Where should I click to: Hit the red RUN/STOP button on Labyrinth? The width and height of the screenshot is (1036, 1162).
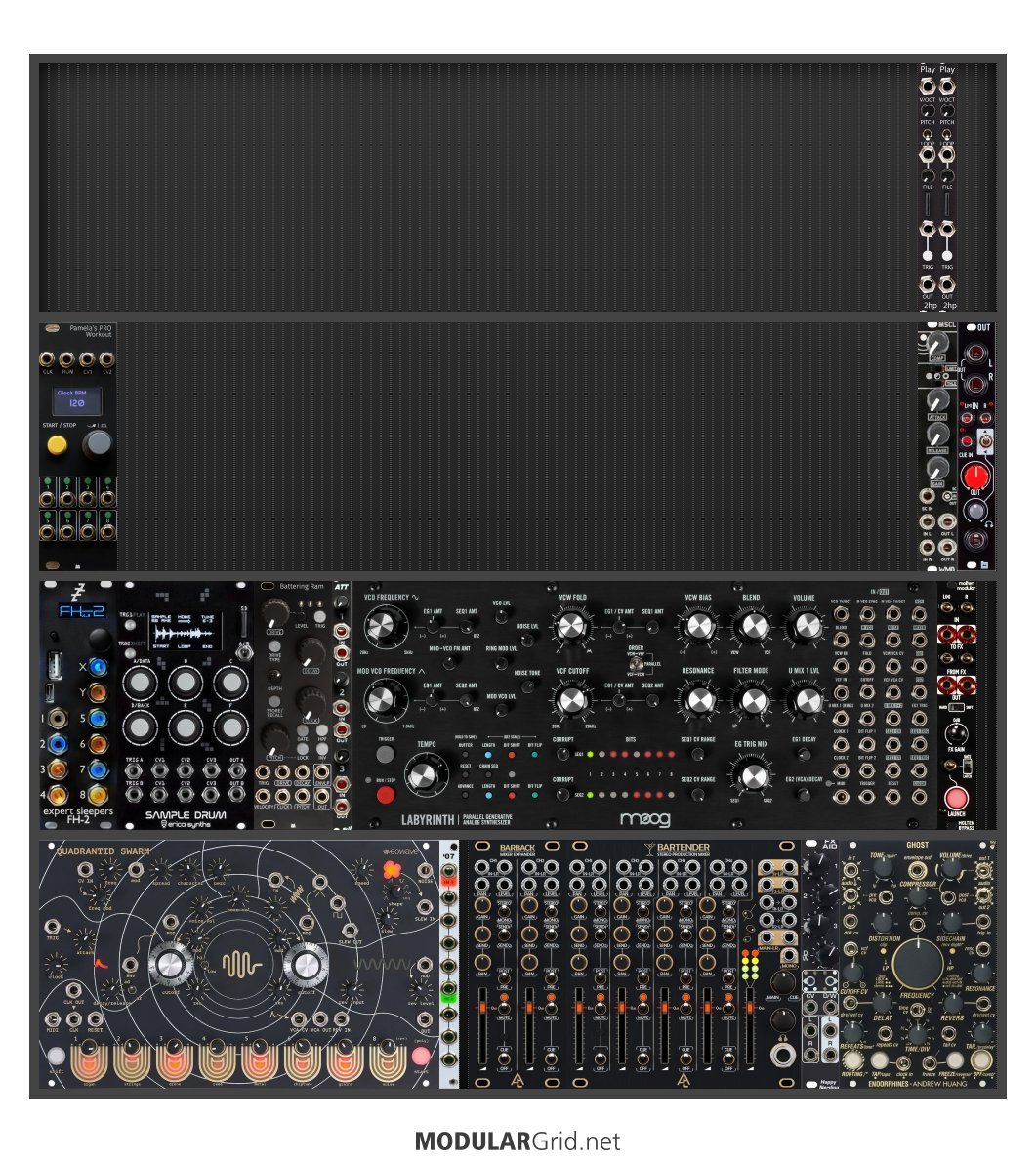(x=385, y=795)
